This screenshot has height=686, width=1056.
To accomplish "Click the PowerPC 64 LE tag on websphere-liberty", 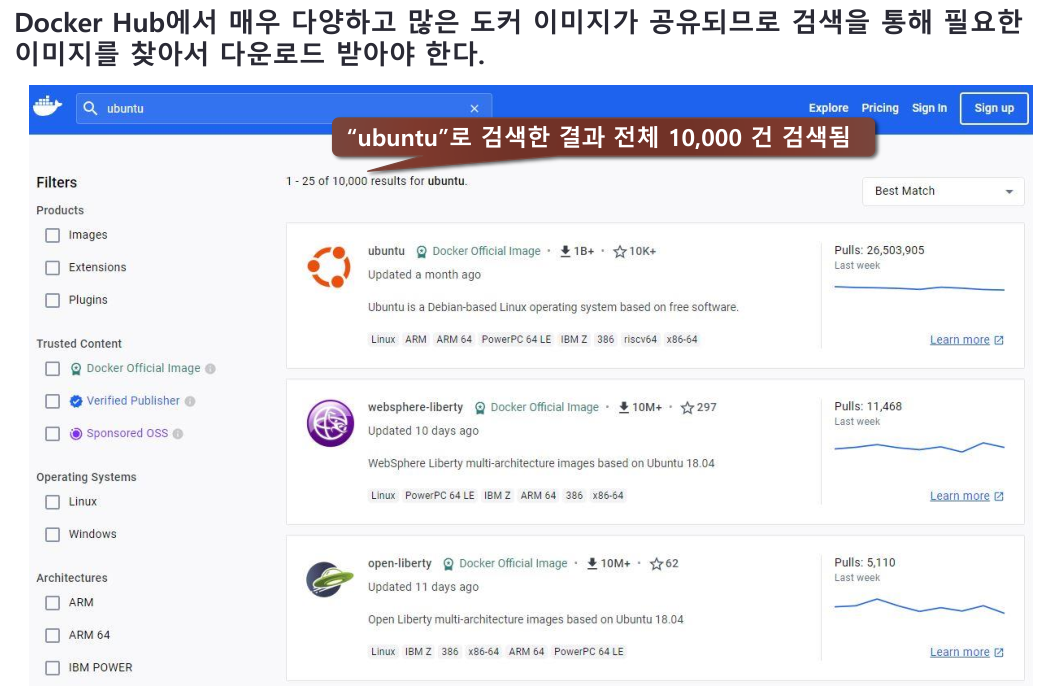I will coord(439,495).
